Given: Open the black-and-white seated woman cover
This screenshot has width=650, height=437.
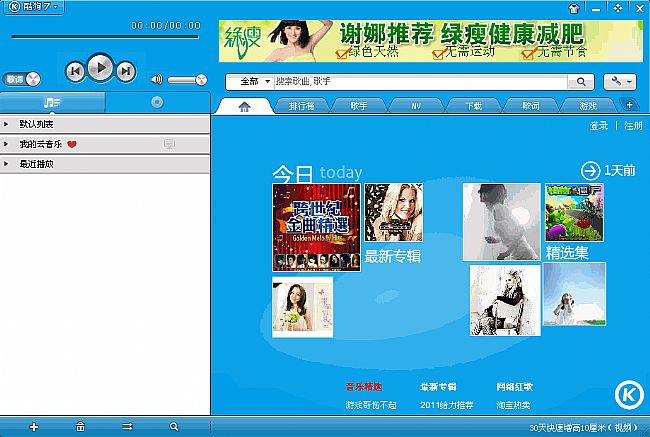Looking at the screenshot, I should 505,300.
